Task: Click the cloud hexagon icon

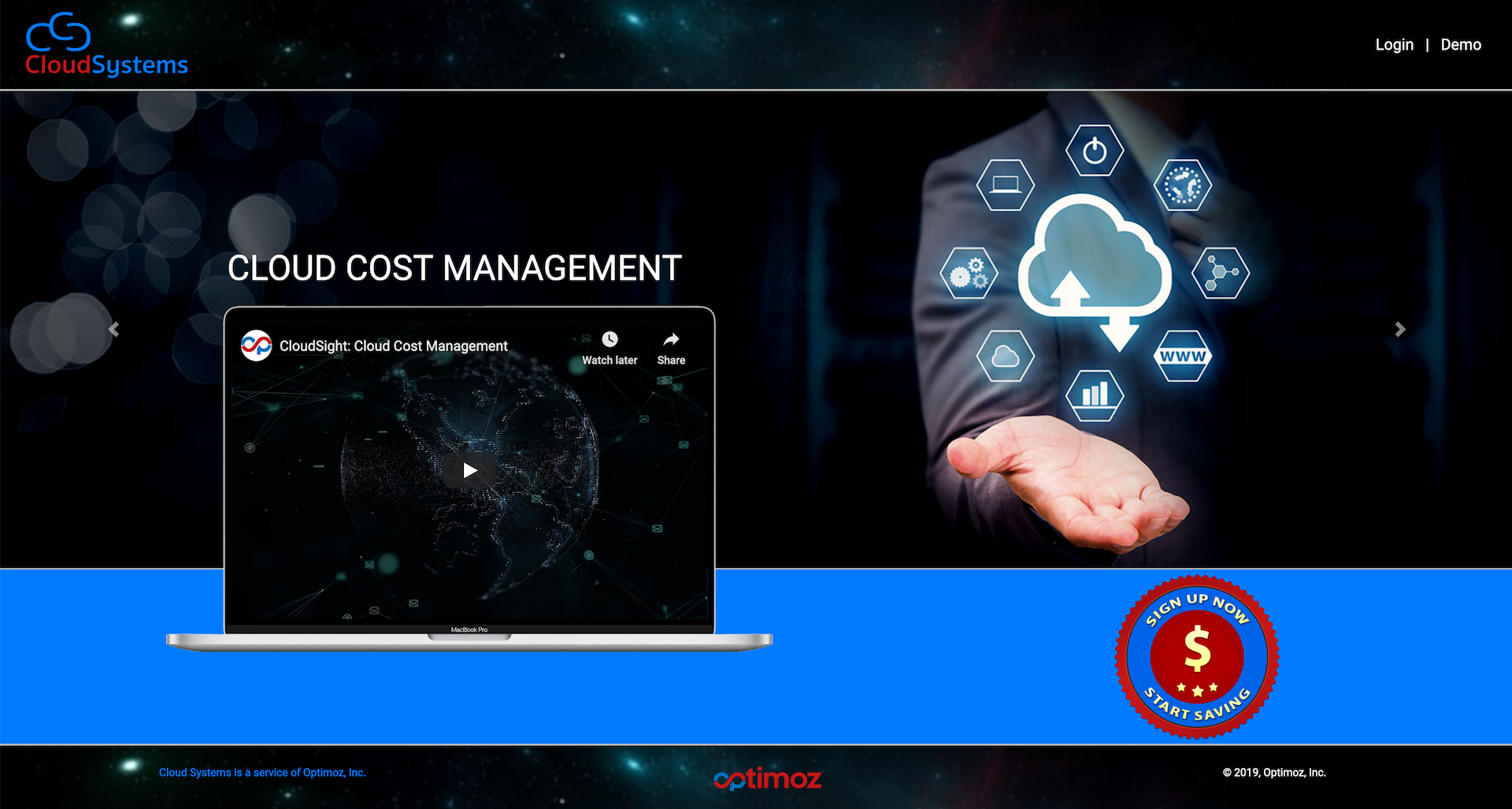Action: point(1006,354)
